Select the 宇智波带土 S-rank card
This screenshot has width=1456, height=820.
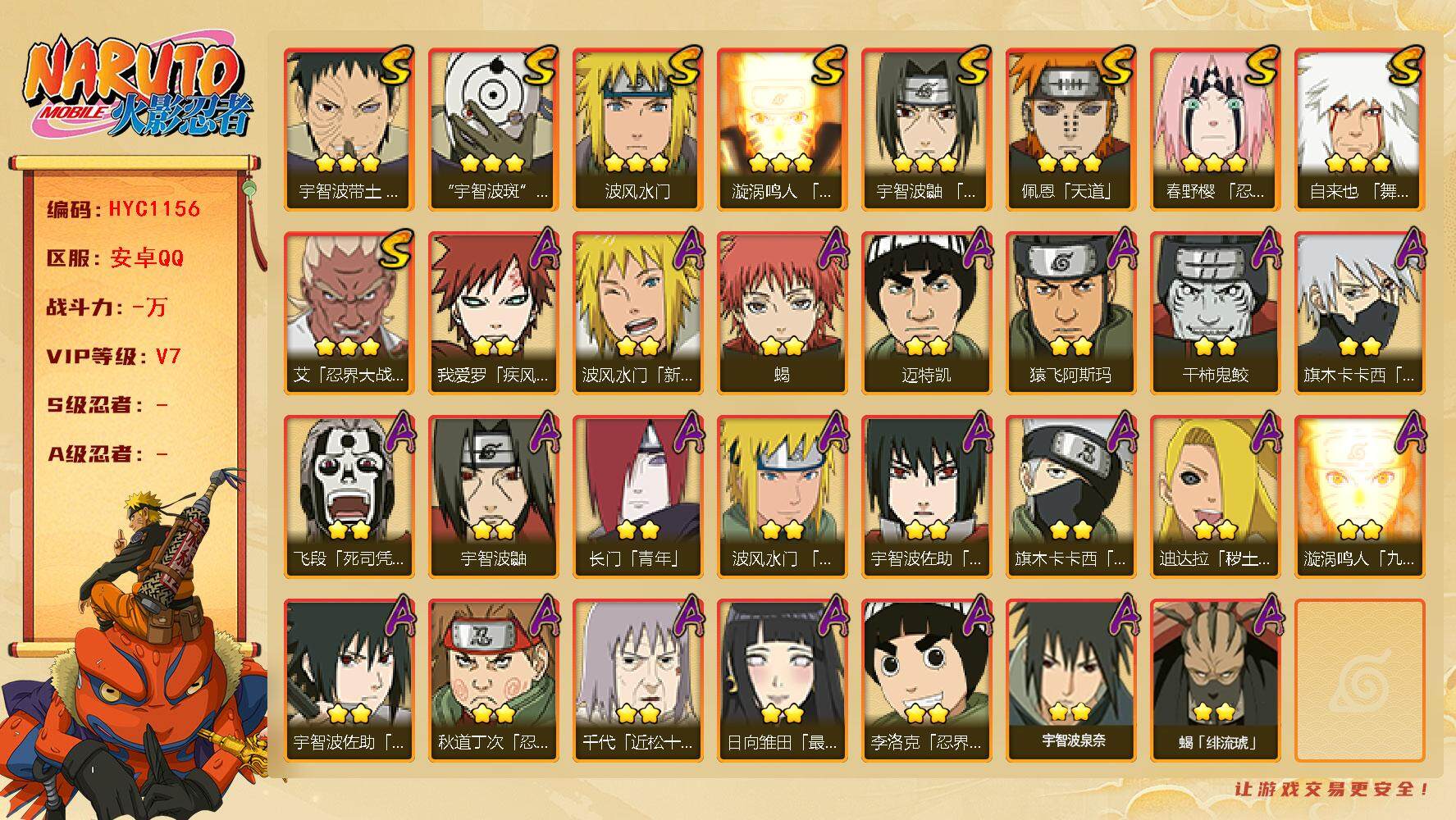(349, 130)
